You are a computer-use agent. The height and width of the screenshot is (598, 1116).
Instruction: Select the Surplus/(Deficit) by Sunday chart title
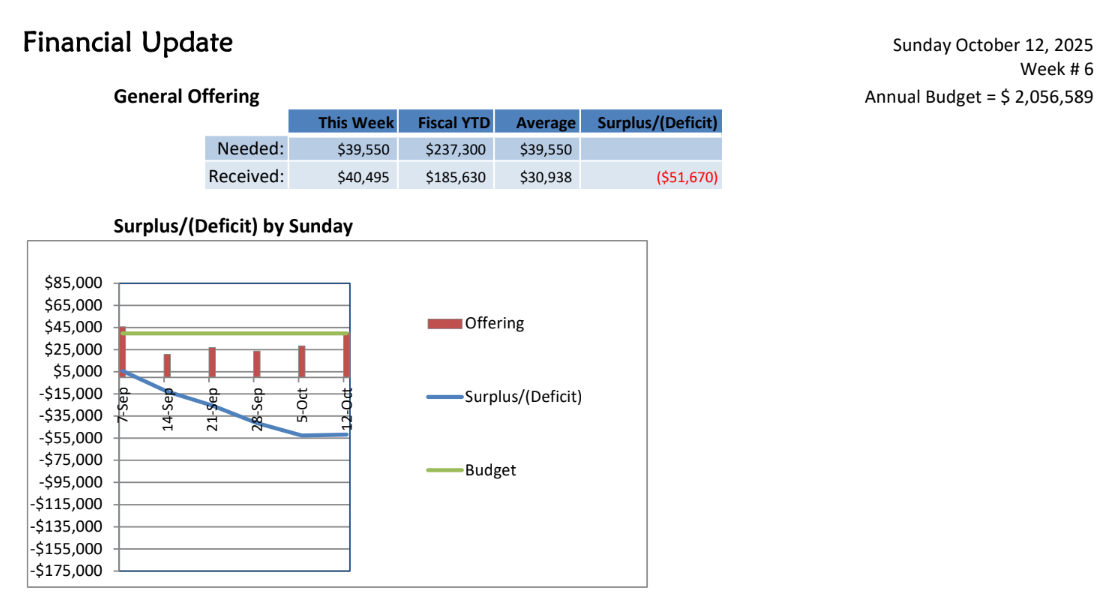click(x=233, y=226)
